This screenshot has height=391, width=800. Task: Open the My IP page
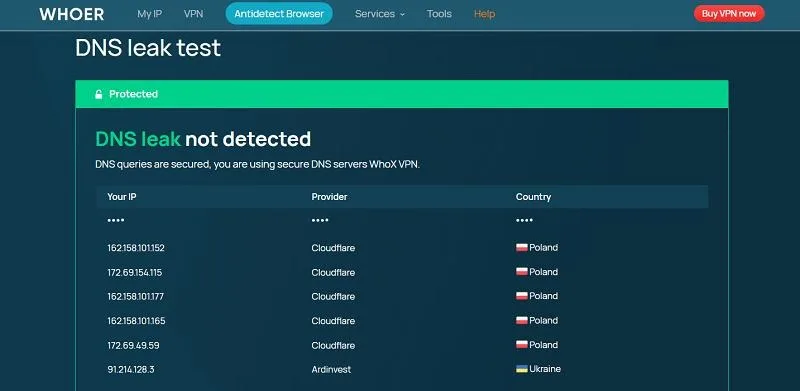[x=149, y=14]
